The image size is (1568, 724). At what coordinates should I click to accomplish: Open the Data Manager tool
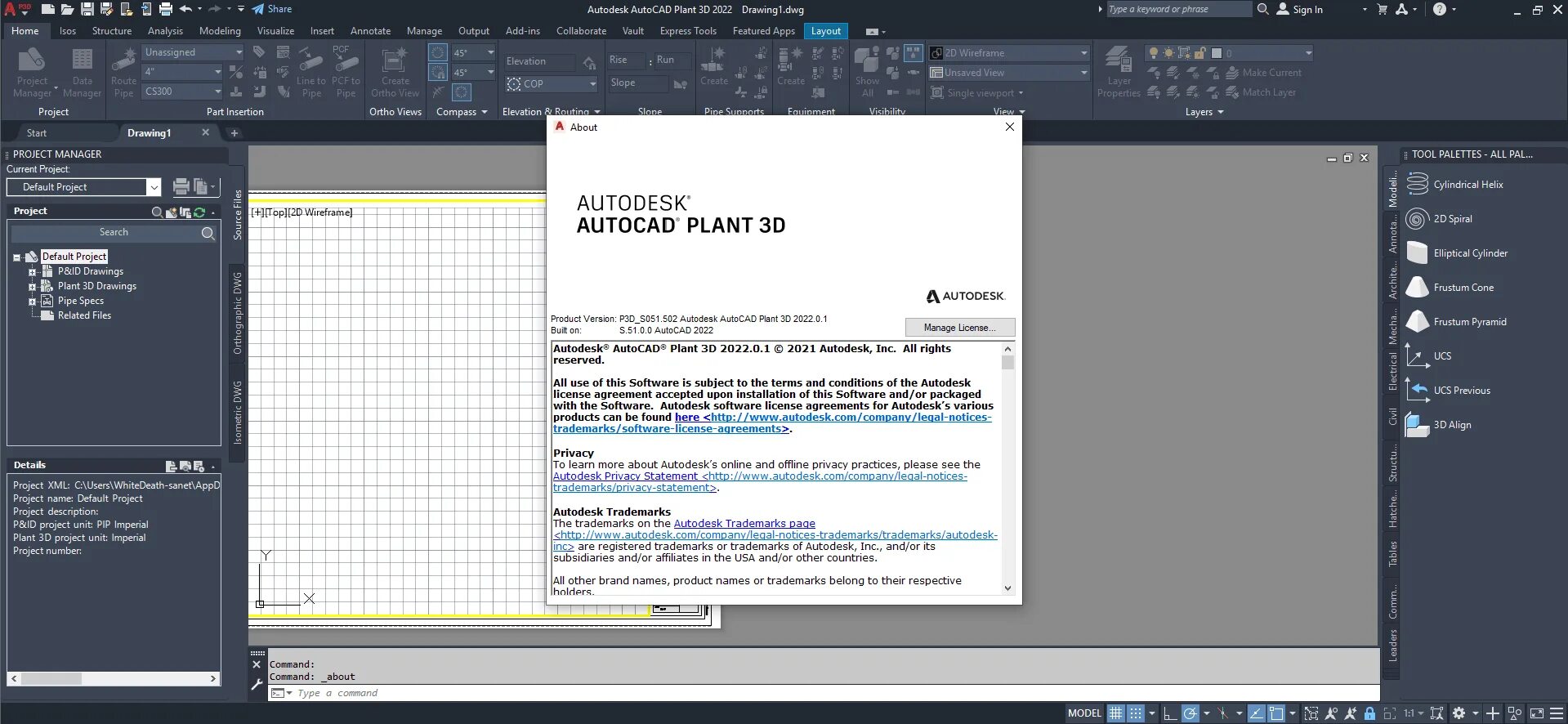(x=83, y=72)
